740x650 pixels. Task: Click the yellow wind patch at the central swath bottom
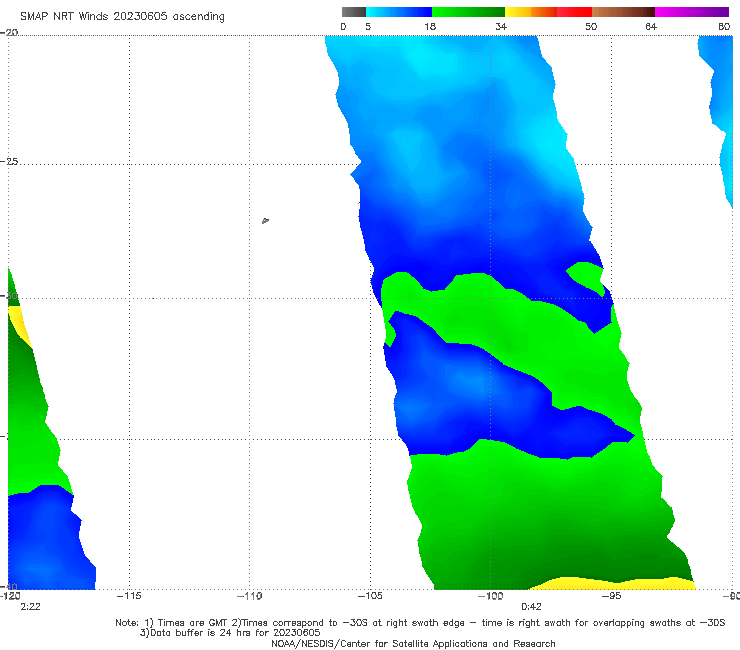(614, 584)
